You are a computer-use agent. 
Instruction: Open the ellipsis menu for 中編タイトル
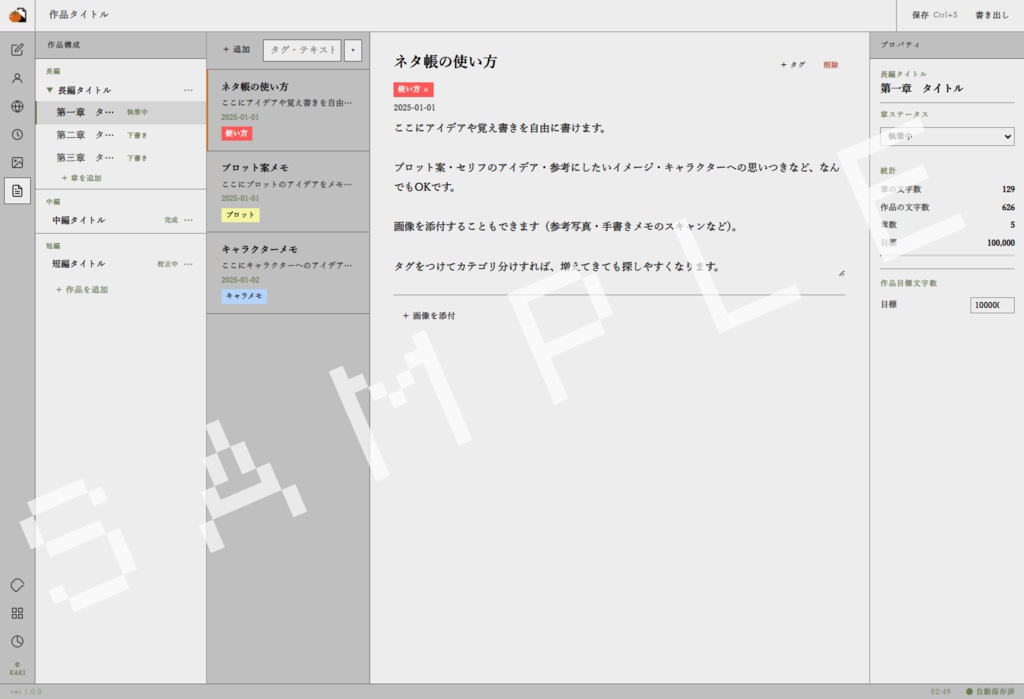click(188, 220)
